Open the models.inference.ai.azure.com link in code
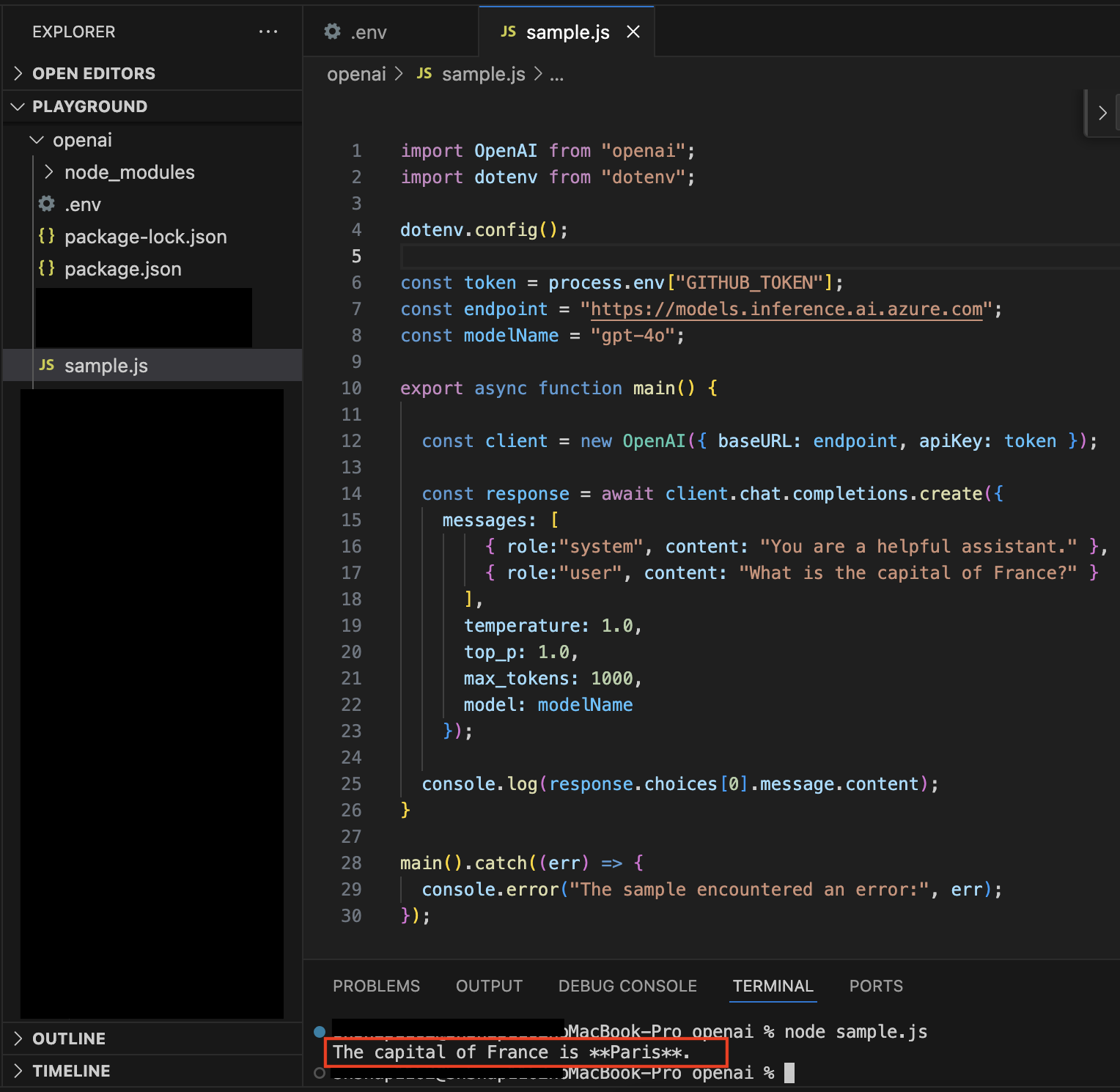 click(786, 309)
